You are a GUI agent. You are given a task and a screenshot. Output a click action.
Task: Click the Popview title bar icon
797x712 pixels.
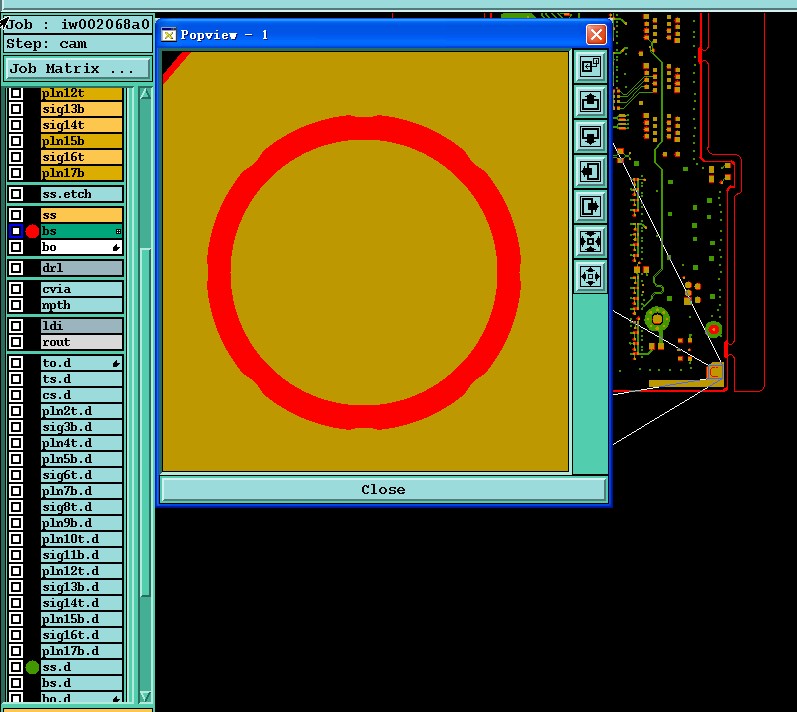coord(169,35)
